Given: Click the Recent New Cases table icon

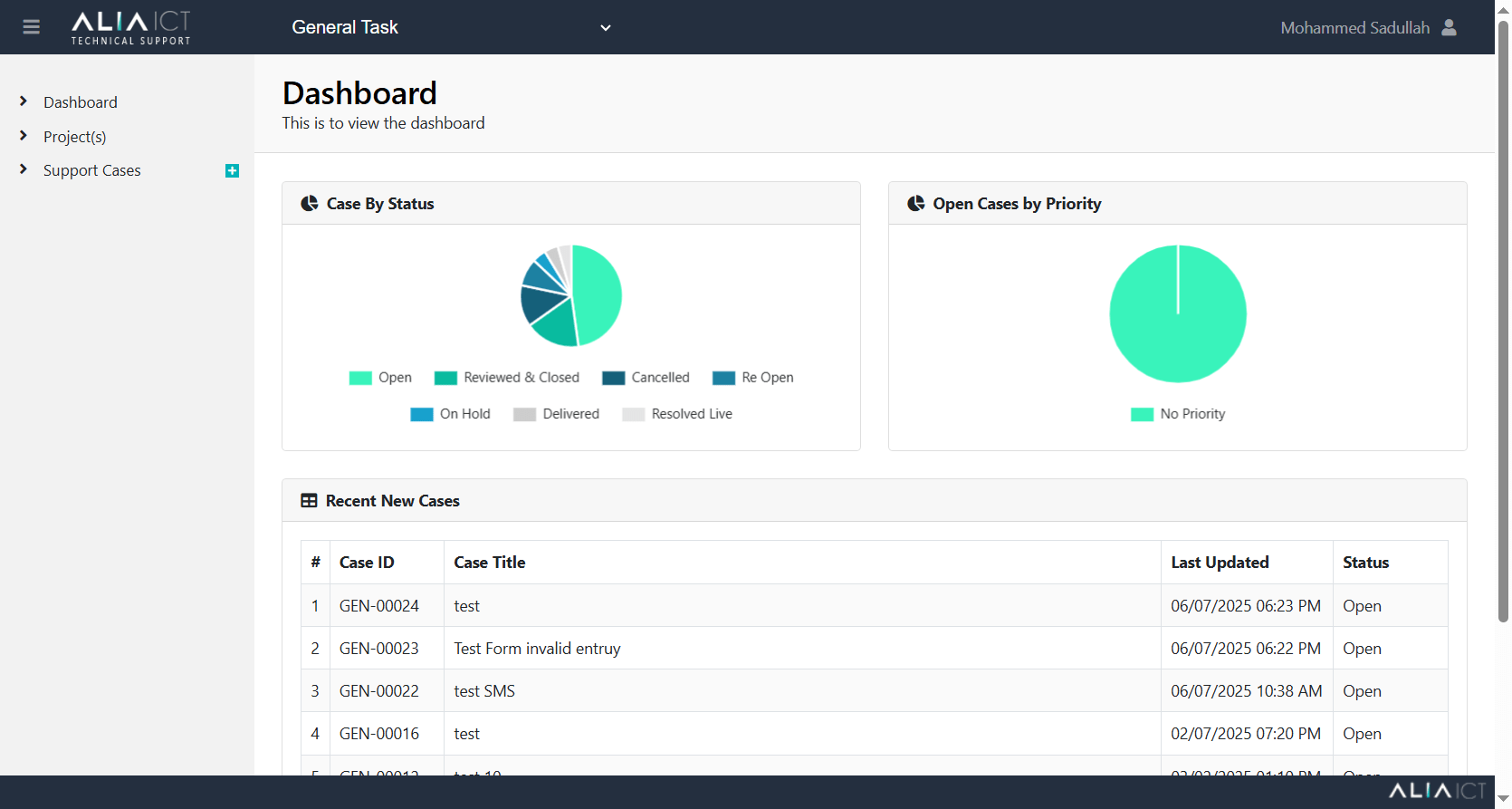Looking at the screenshot, I should 309,501.
